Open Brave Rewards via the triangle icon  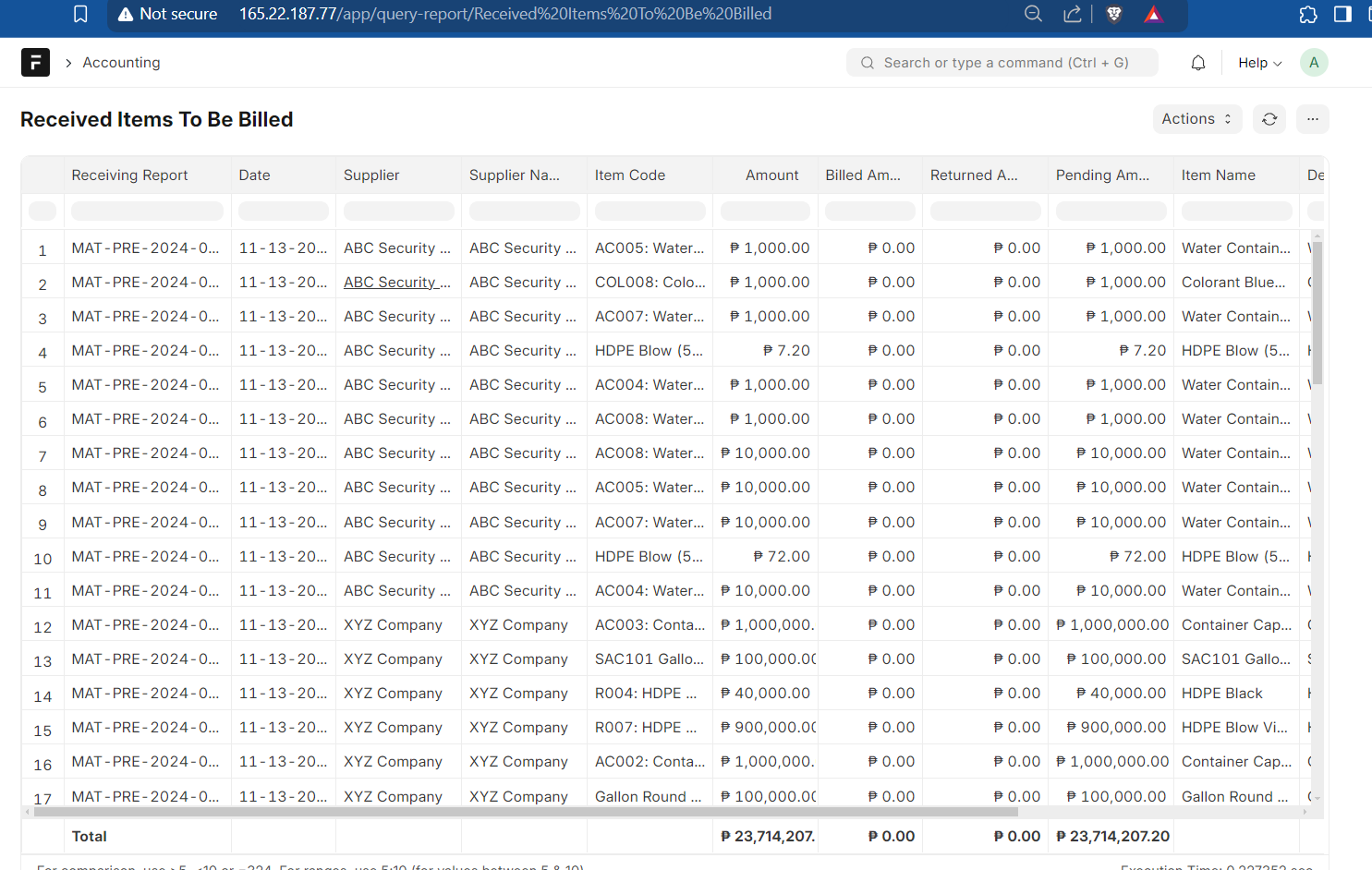[1154, 15]
